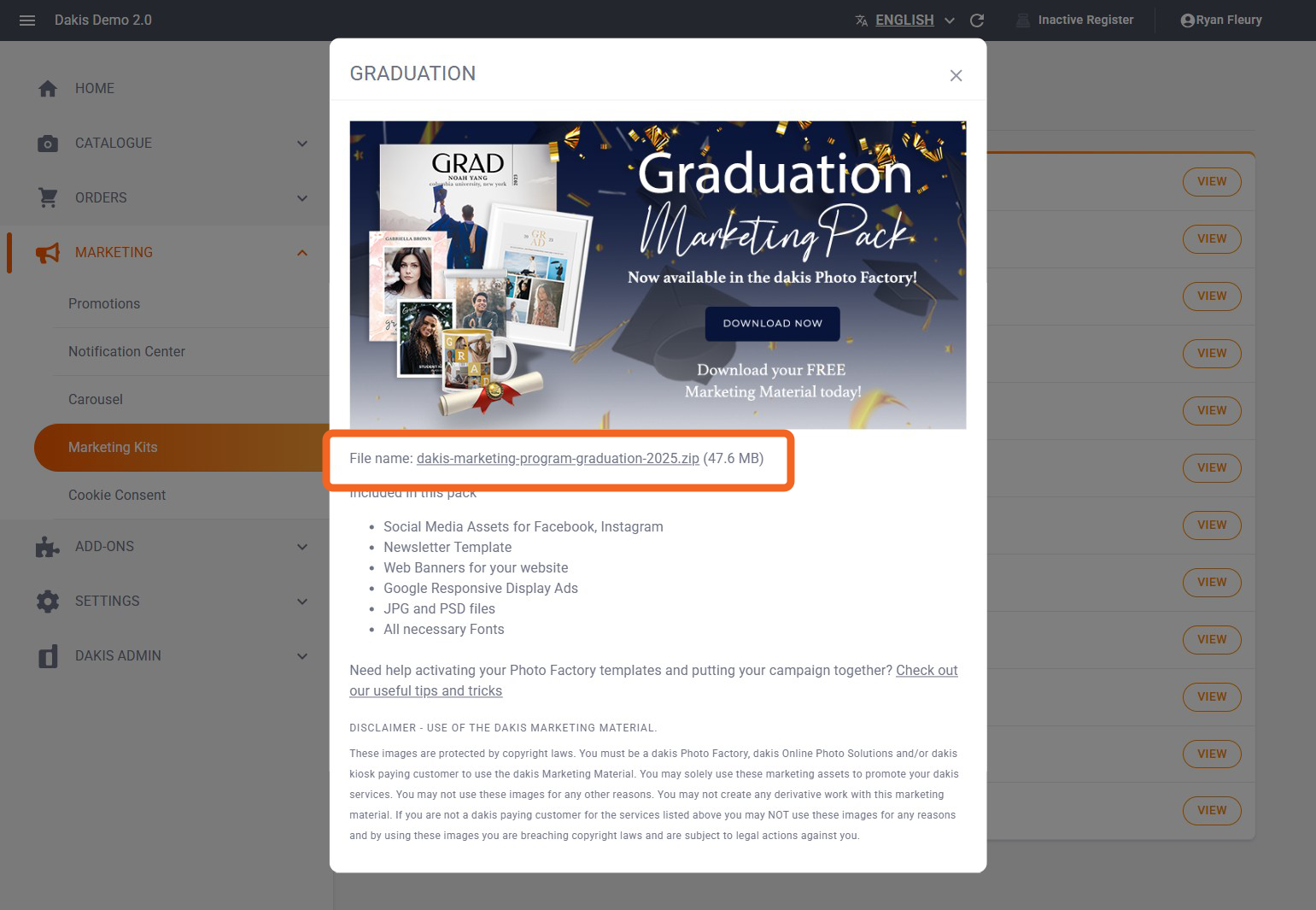Viewport: 1316px width, 910px height.
Task: Click DOWNLOAD NOW on Graduation banner
Action: tap(772, 324)
